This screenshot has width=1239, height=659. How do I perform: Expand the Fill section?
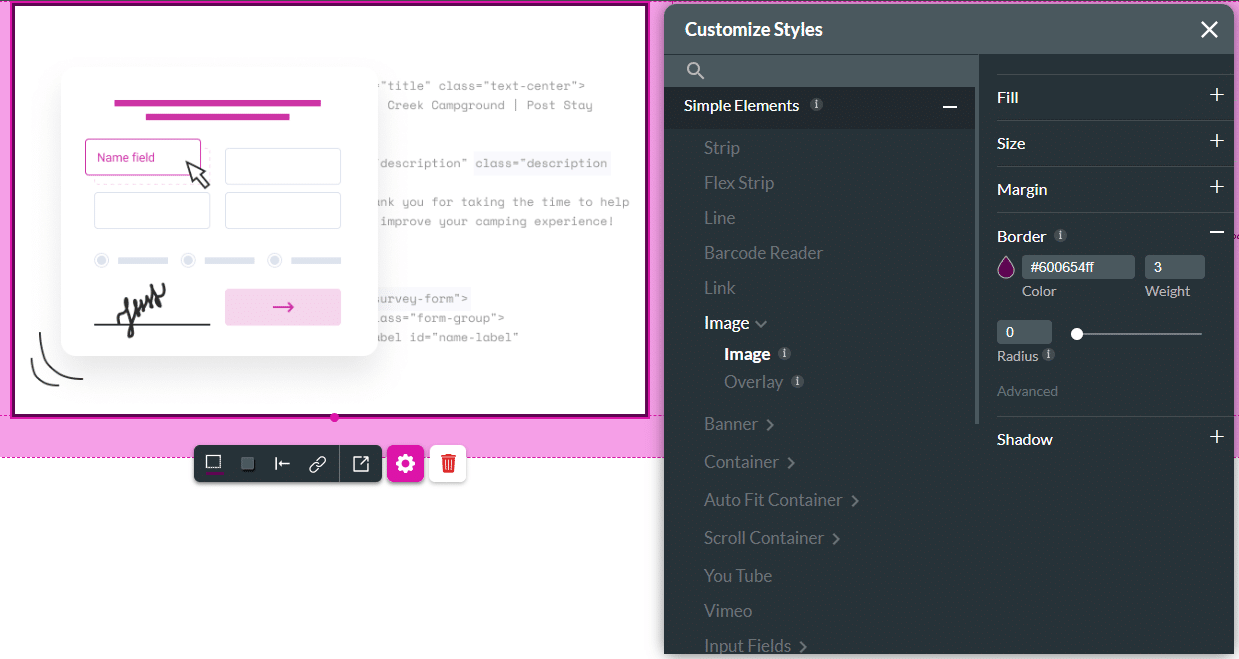[1216, 96]
